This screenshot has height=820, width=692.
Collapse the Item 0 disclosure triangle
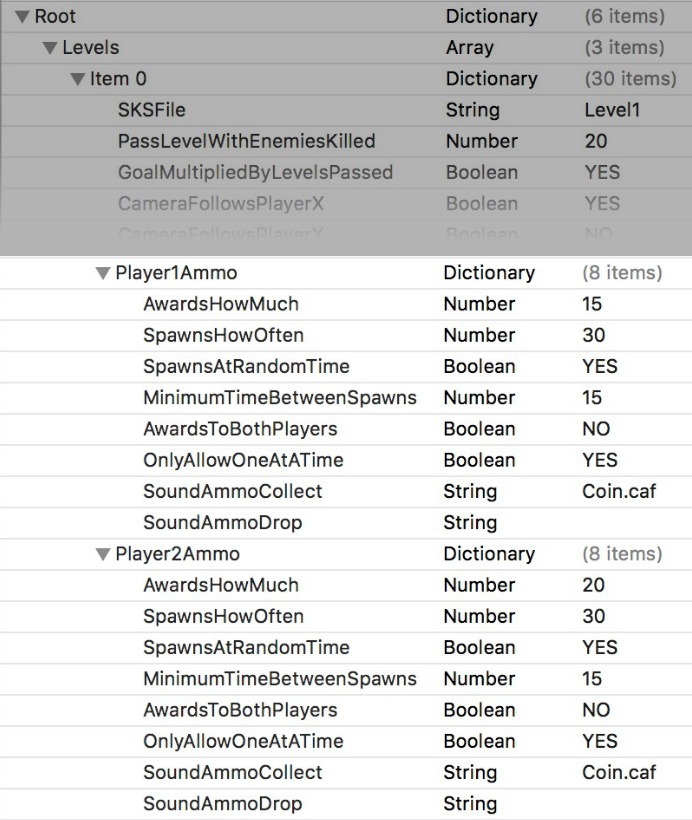point(77,79)
